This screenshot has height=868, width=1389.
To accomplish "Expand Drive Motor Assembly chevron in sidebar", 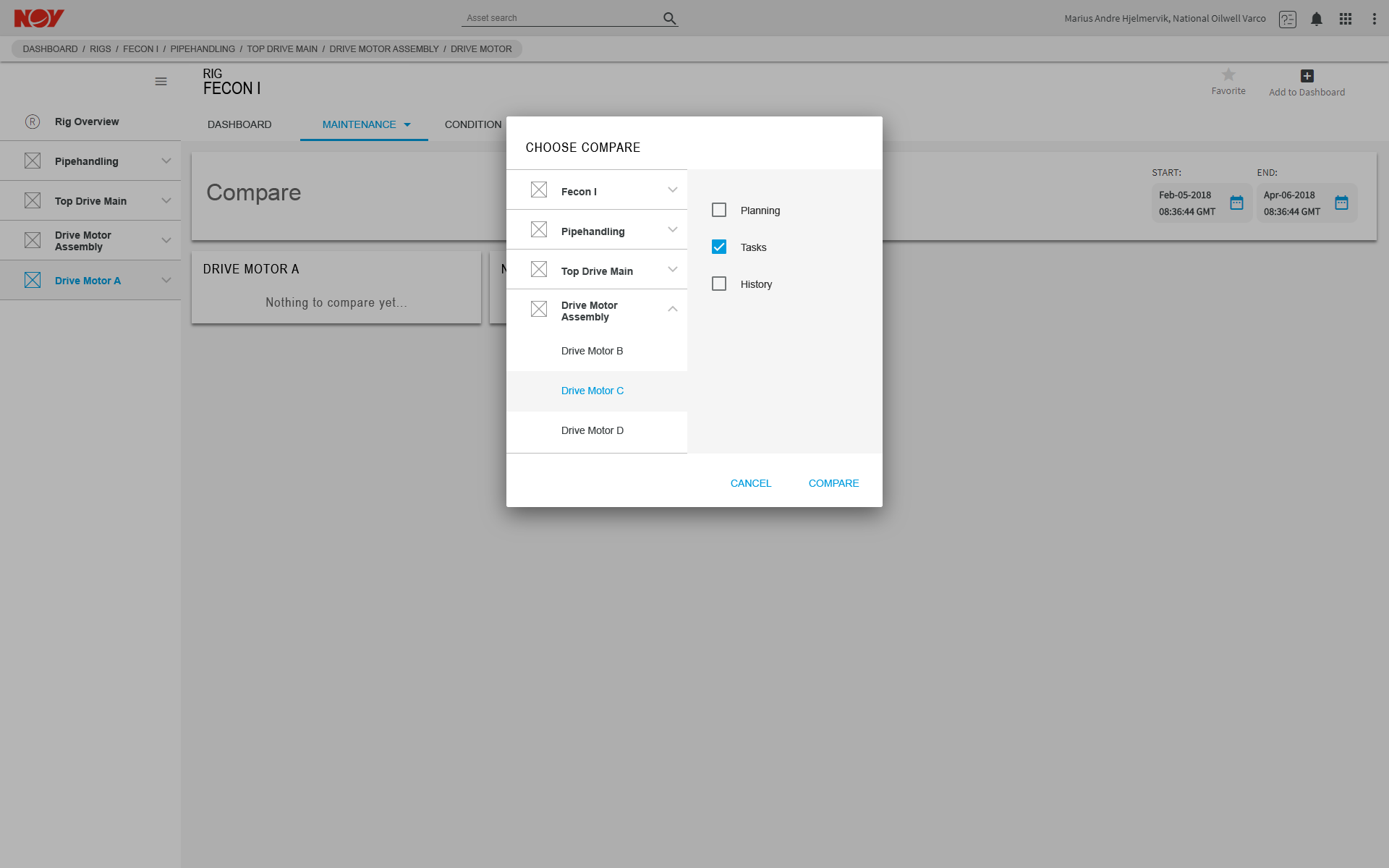I will pos(166,240).
